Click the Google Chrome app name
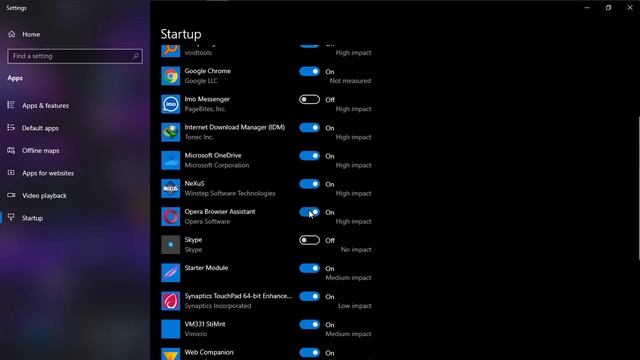Viewport: 640px width, 360px height. [207, 71]
